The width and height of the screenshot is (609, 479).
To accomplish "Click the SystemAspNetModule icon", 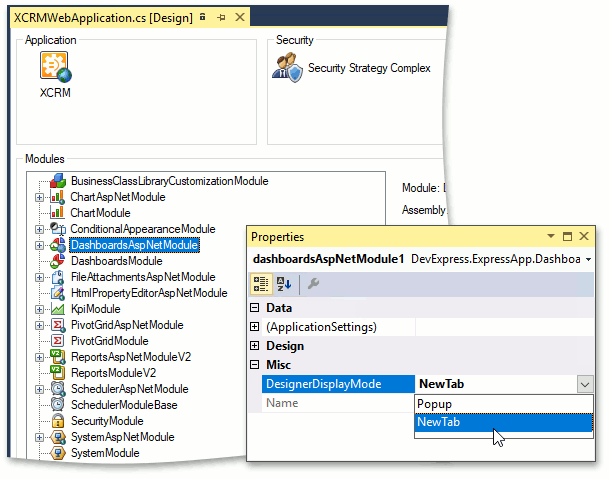I will tap(58, 437).
